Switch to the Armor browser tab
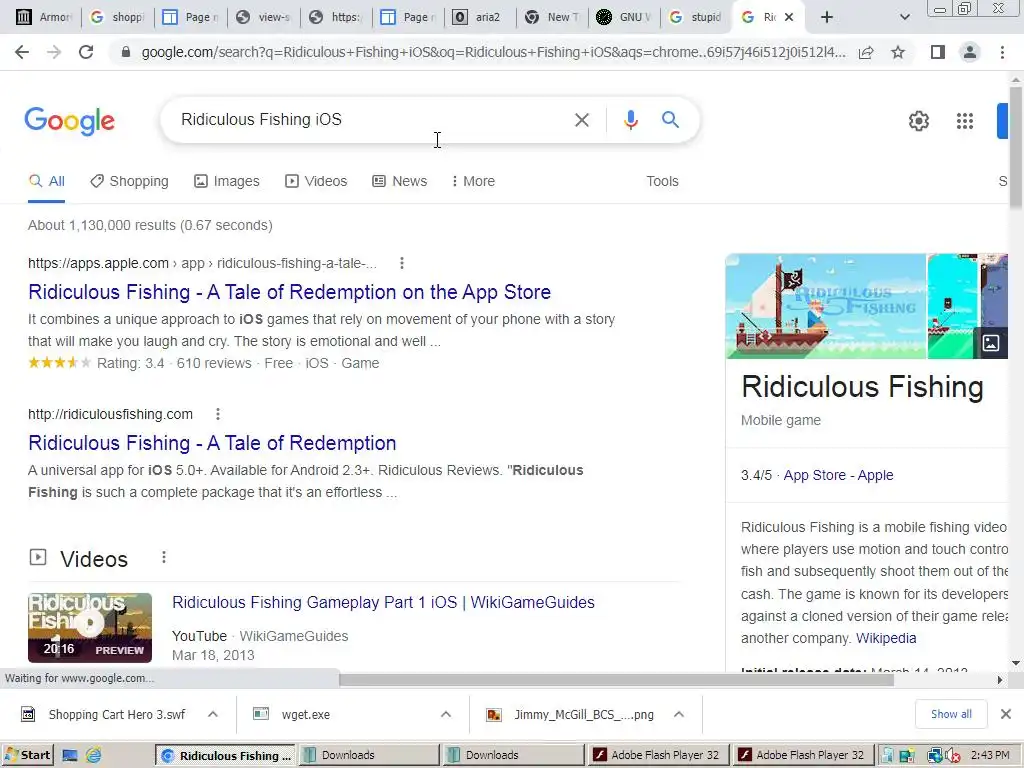The image size is (1024, 768). 43,17
